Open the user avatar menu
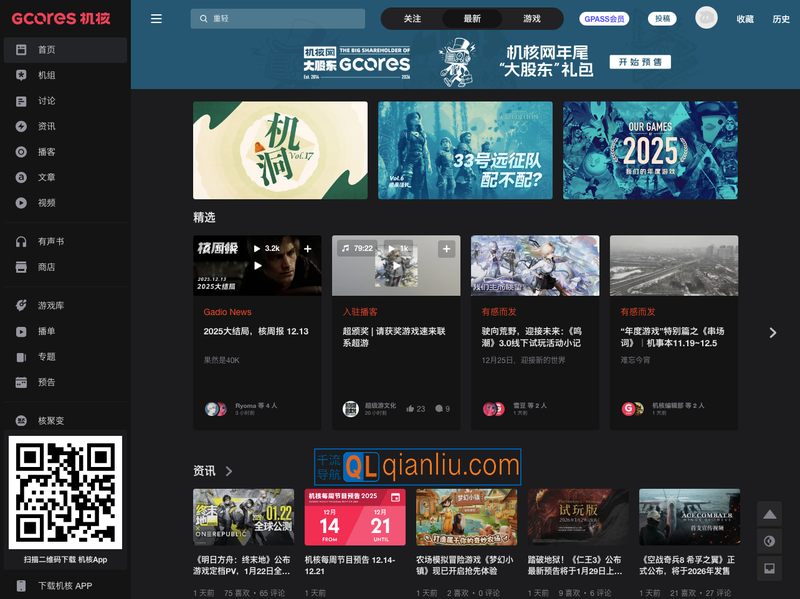Viewport: 800px width, 599px height. coord(706,18)
